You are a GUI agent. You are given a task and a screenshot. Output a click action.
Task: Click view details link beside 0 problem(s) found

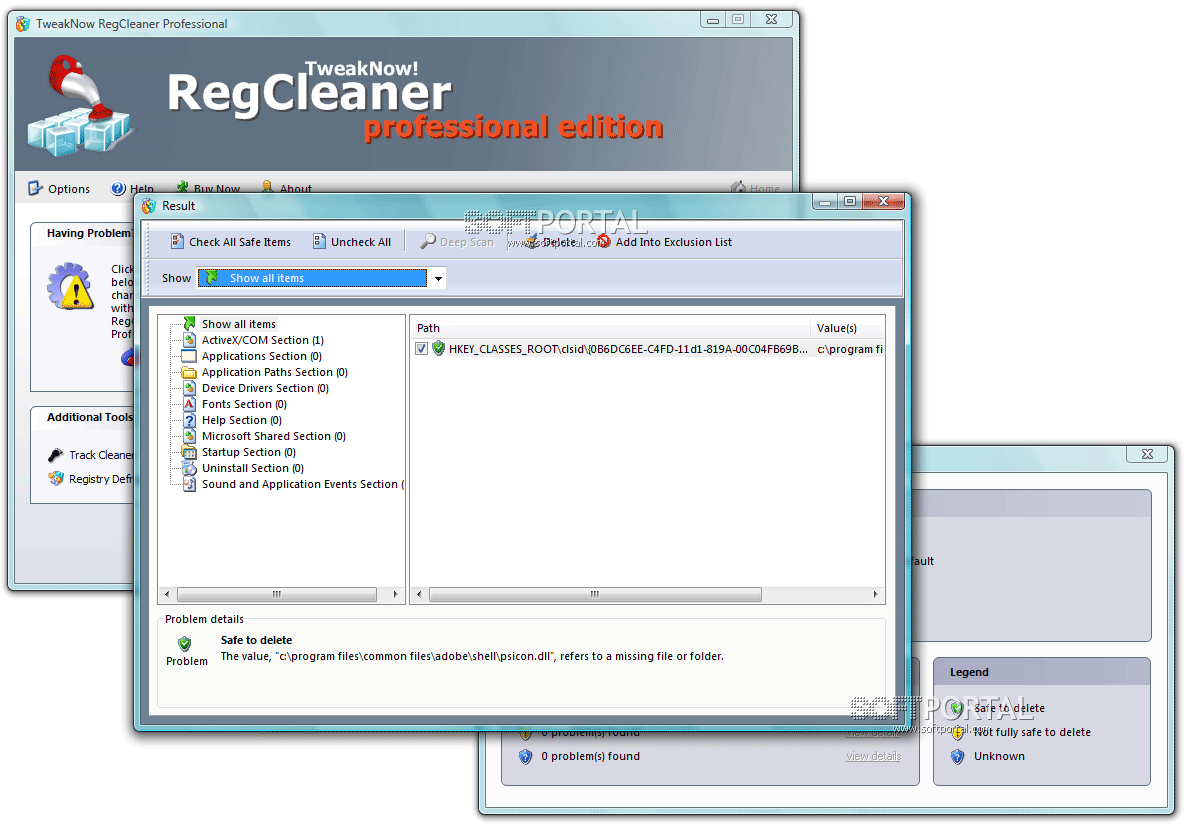click(x=874, y=756)
